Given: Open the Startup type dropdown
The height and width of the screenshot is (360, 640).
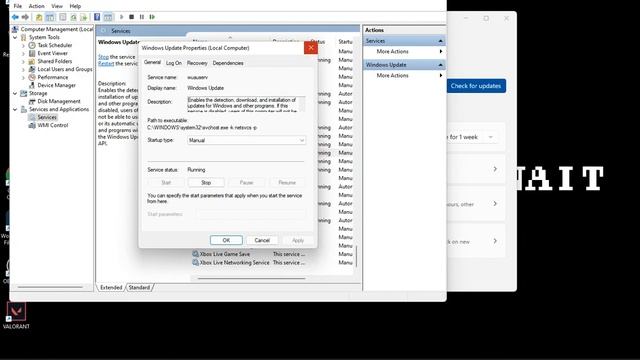Looking at the screenshot, I should [247, 140].
